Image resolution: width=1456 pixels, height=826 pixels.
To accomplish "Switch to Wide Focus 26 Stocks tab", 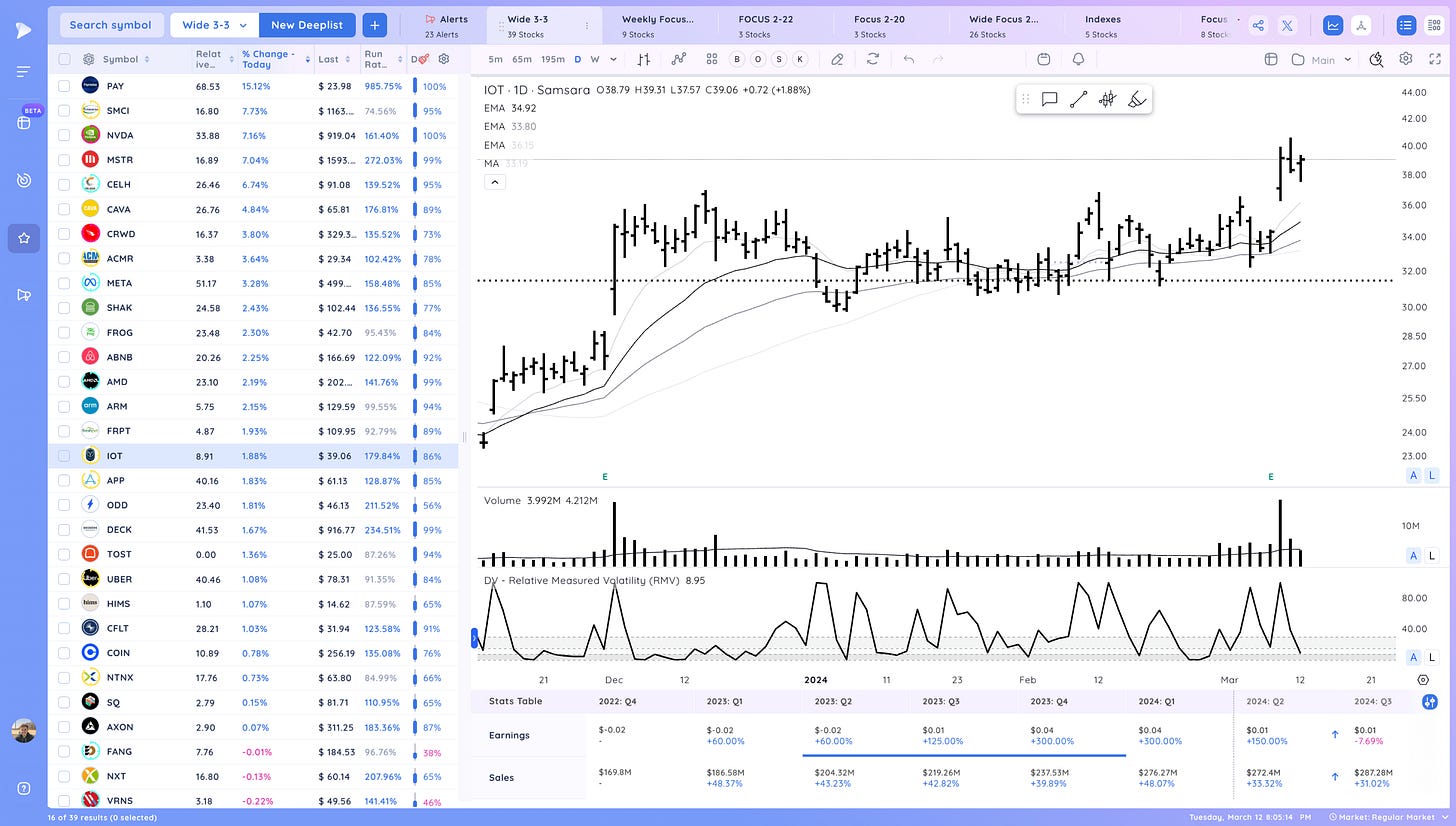I will (1003, 26).
